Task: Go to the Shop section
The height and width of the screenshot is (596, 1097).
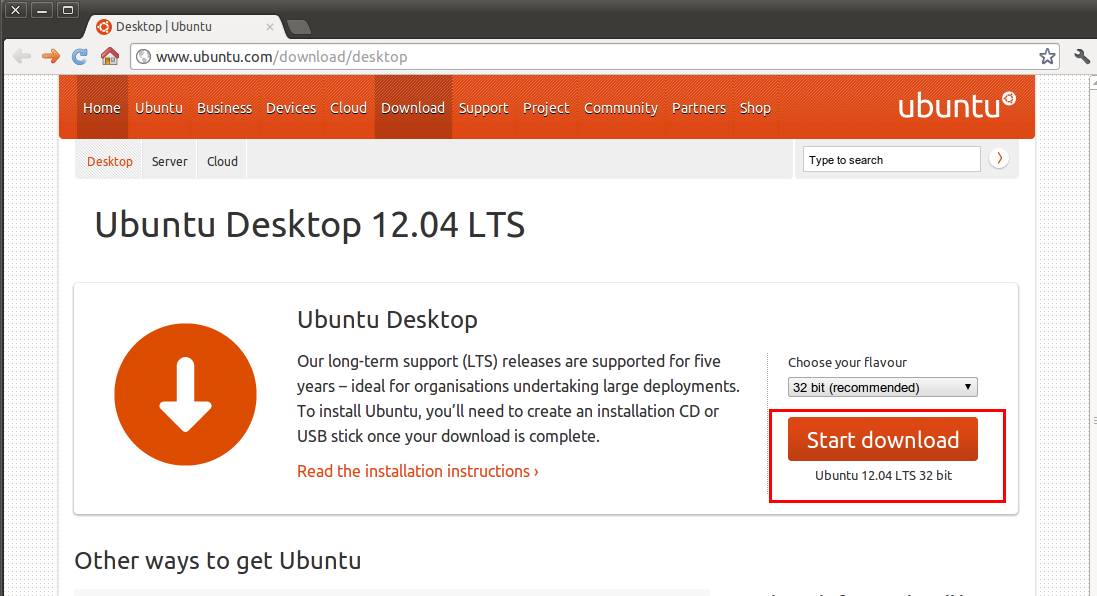Action: [756, 108]
